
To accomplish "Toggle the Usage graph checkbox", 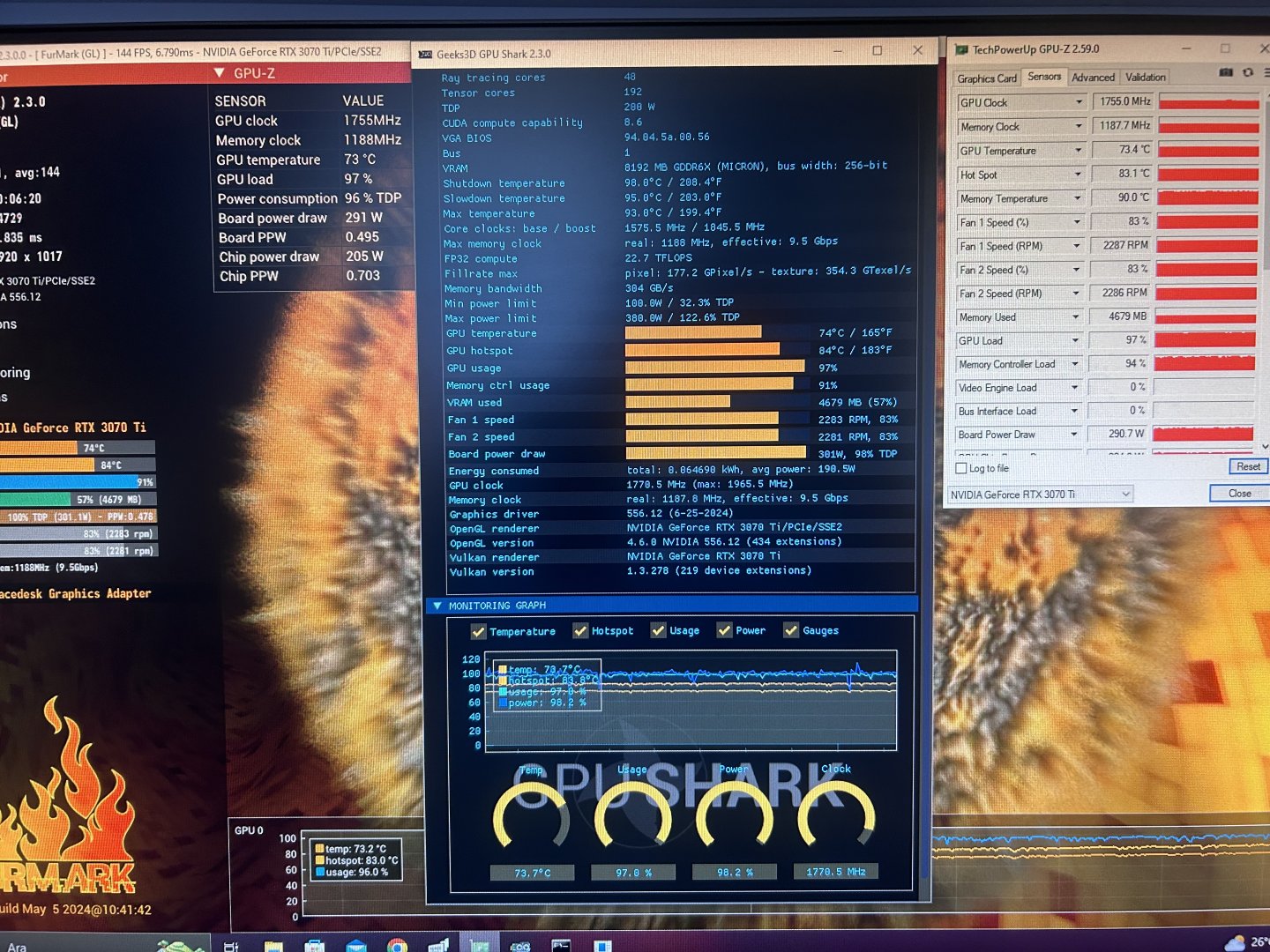I will [658, 630].
